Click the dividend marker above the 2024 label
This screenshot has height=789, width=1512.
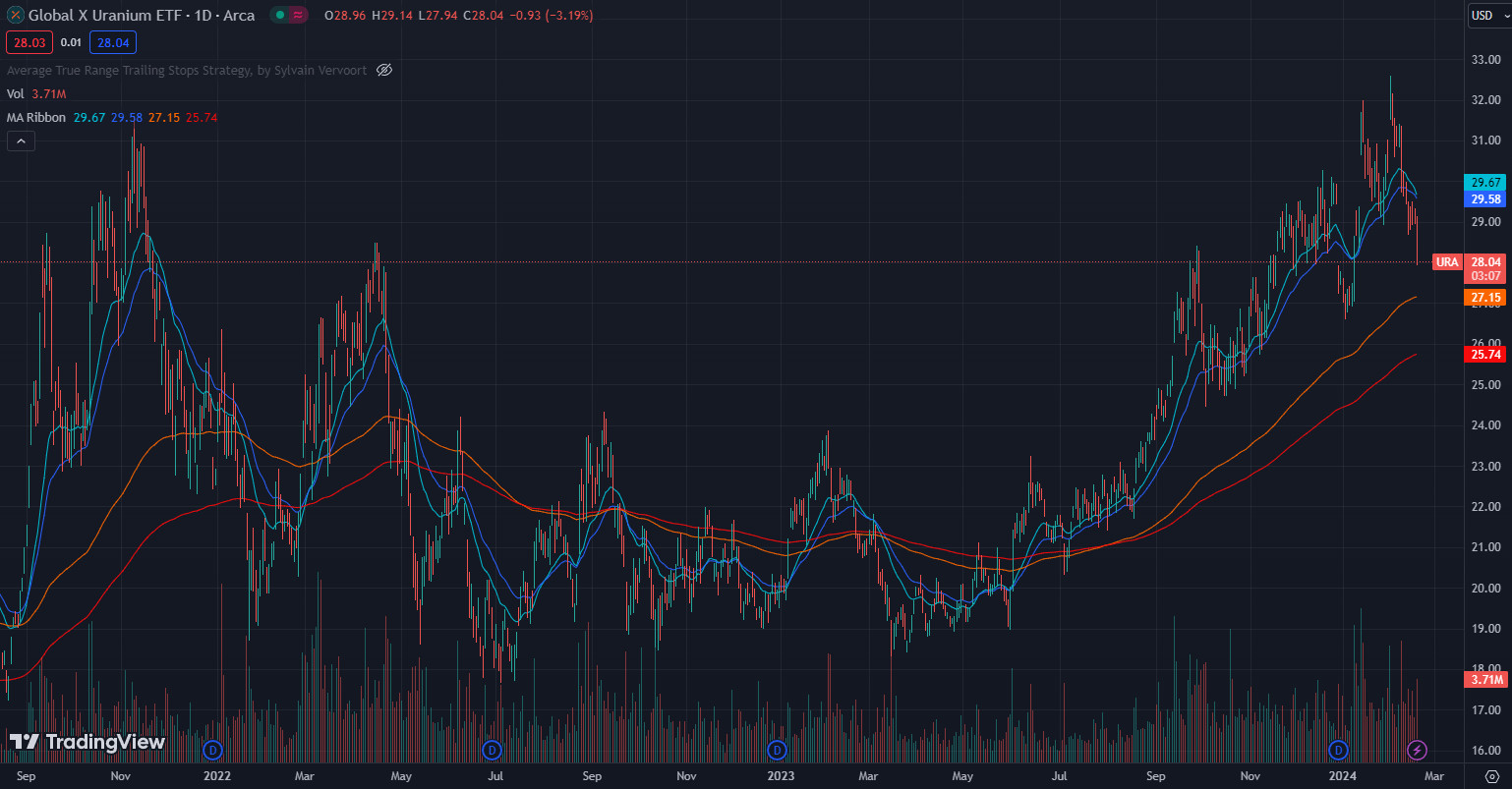click(1337, 750)
